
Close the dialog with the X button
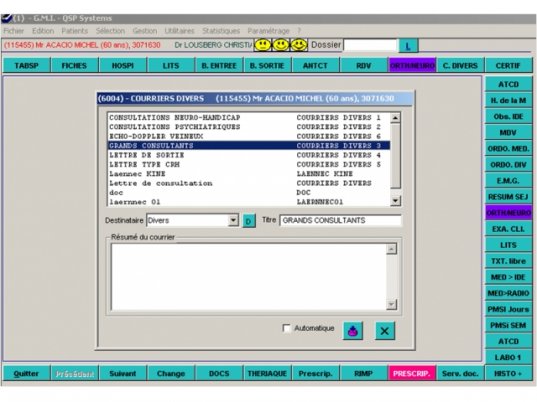(385, 331)
